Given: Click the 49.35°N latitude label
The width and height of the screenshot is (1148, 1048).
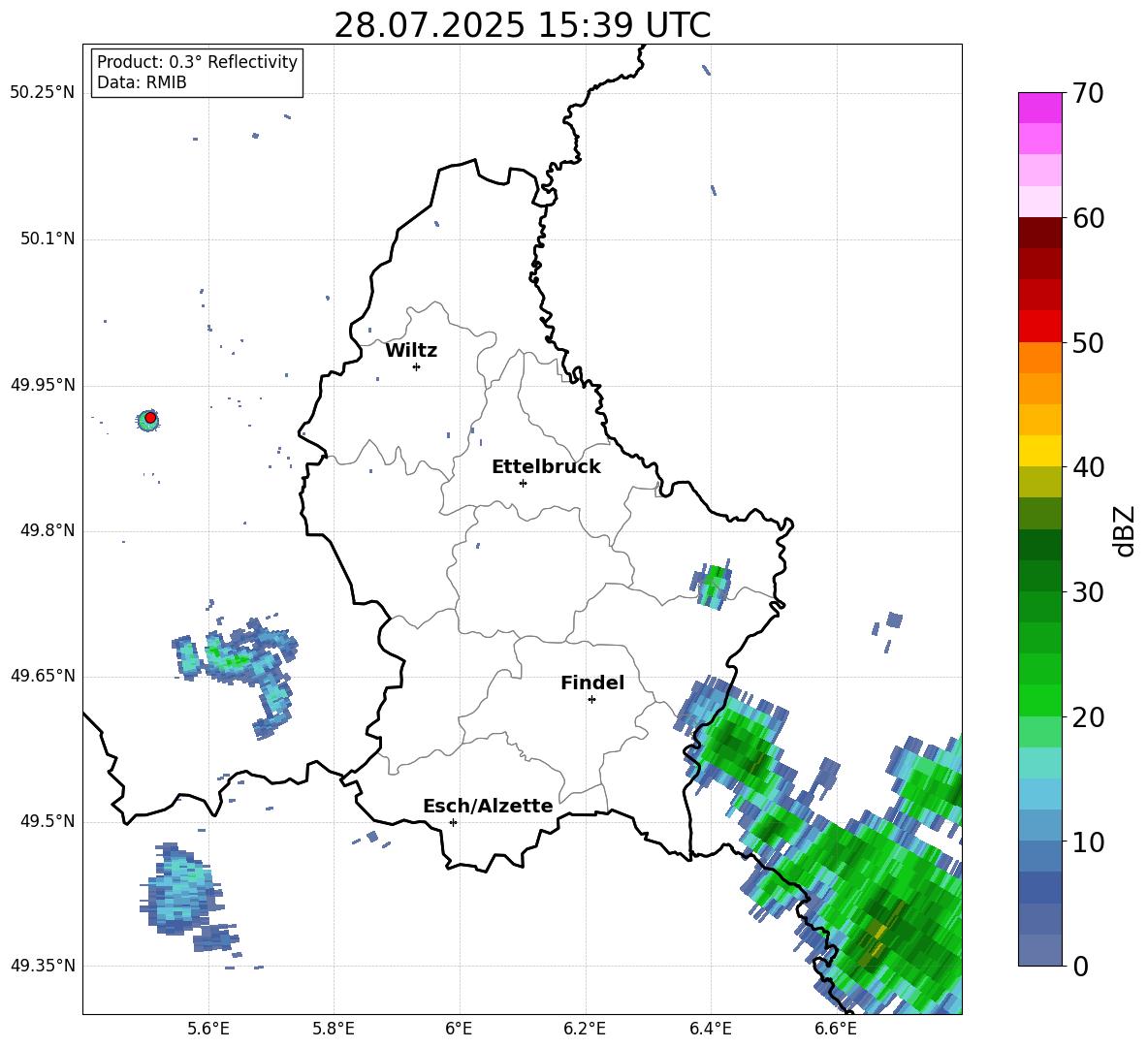Looking at the screenshot, I should 43,966.
